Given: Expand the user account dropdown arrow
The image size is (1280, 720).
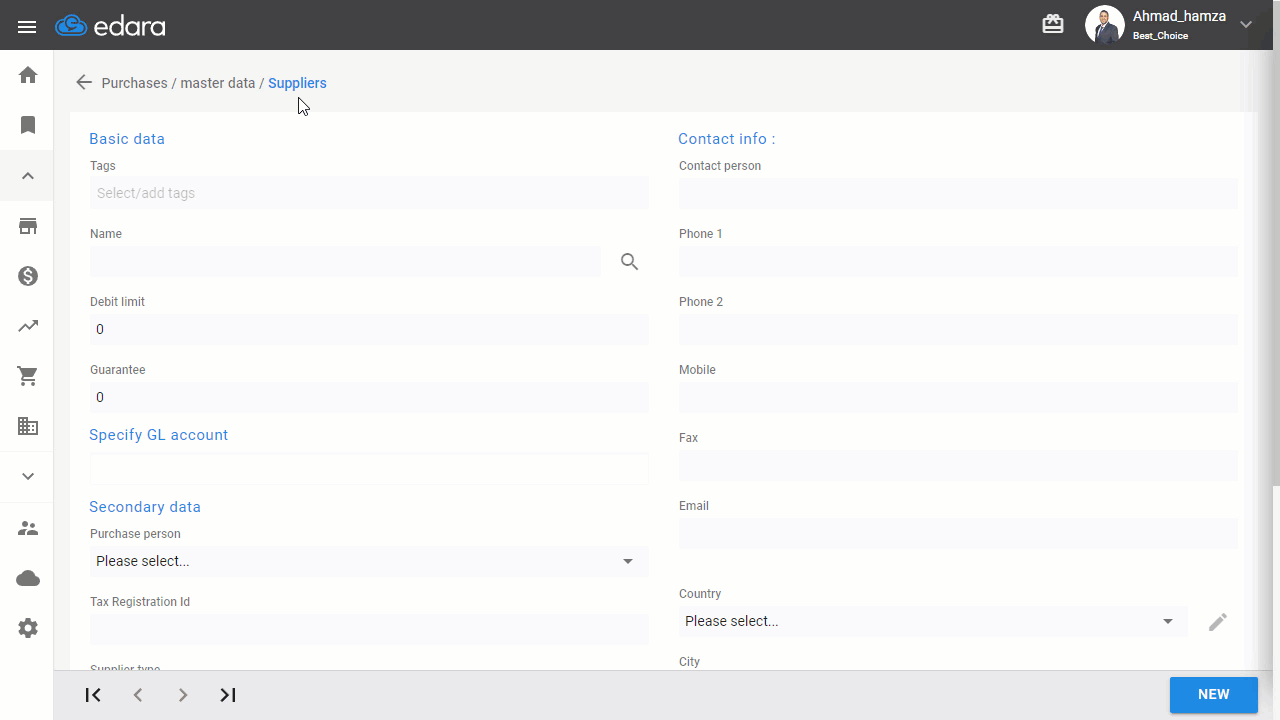Looking at the screenshot, I should point(1246,25).
